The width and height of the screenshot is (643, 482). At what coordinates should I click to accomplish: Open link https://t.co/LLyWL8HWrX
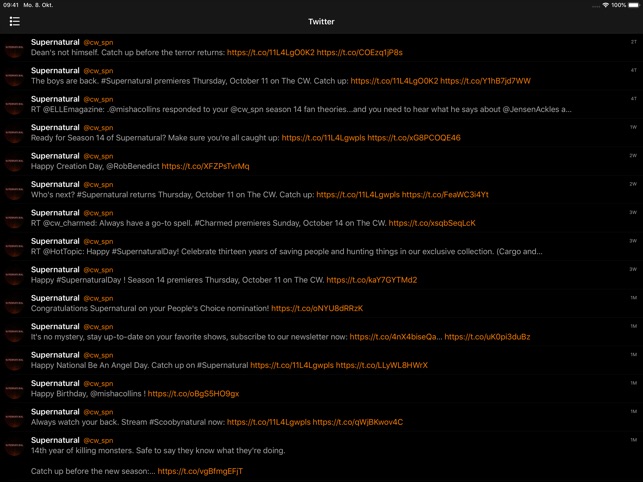[x=382, y=365]
